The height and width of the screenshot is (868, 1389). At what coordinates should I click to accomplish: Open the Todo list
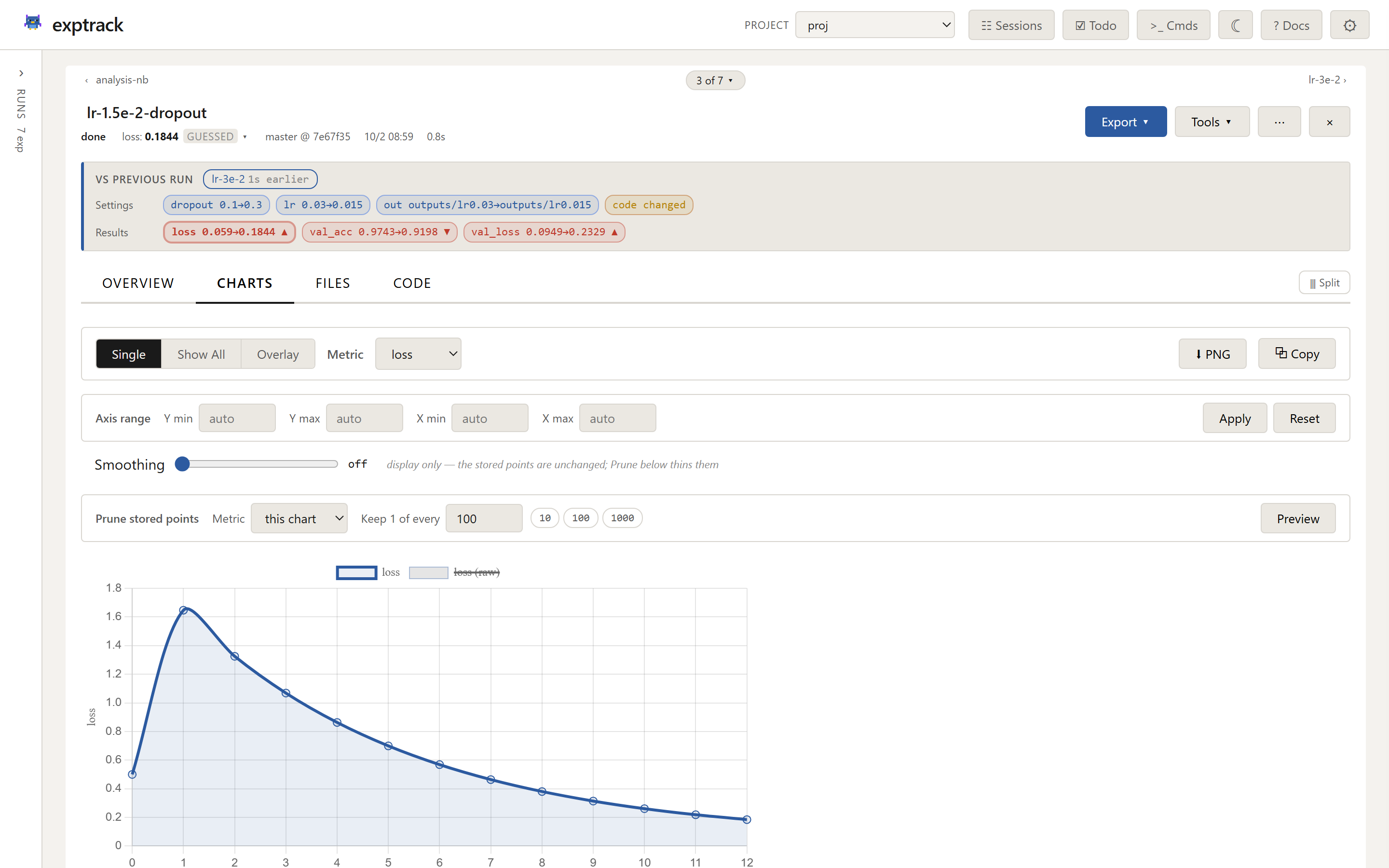[x=1095, y=25]
